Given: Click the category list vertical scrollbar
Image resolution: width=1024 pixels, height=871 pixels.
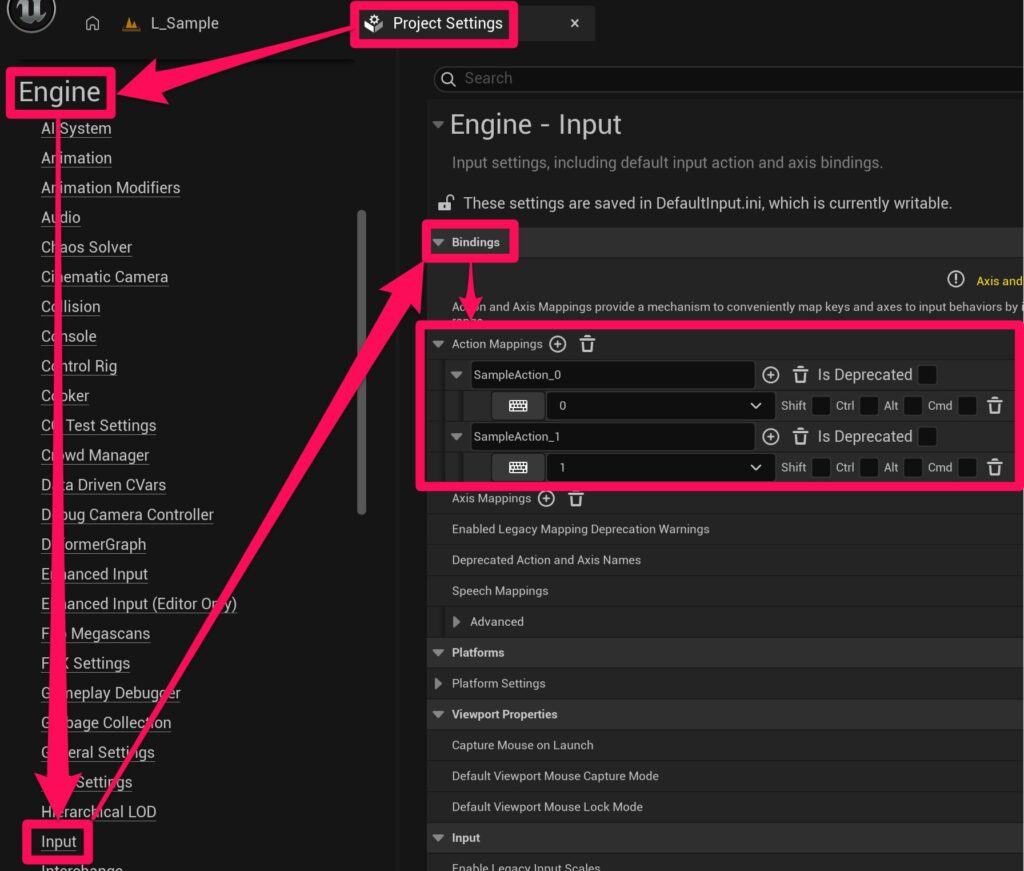Looking at the screenshot, I should (362, 360).
